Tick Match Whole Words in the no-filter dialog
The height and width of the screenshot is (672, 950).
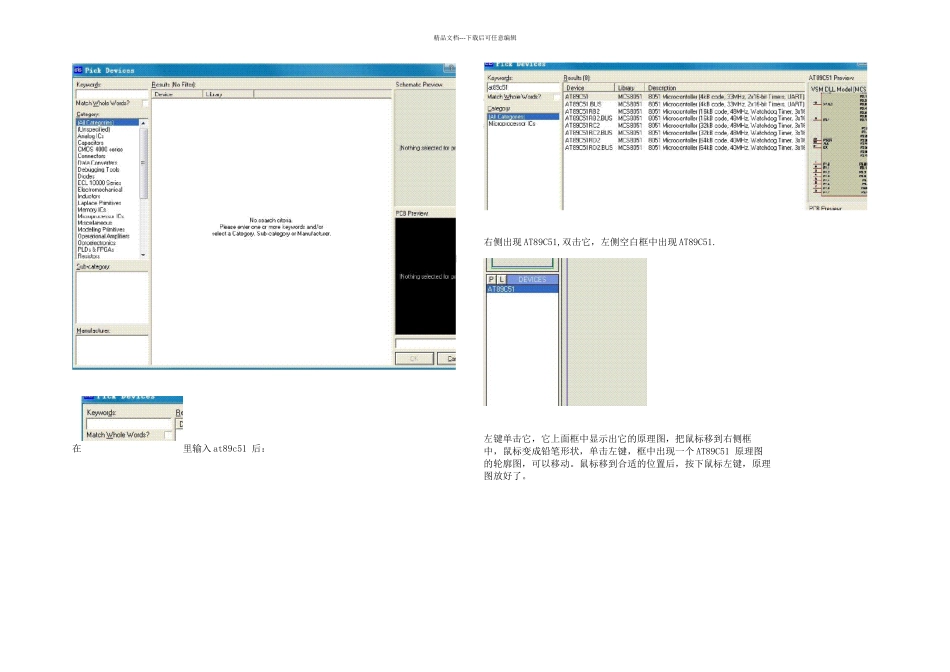coord(145,104)
